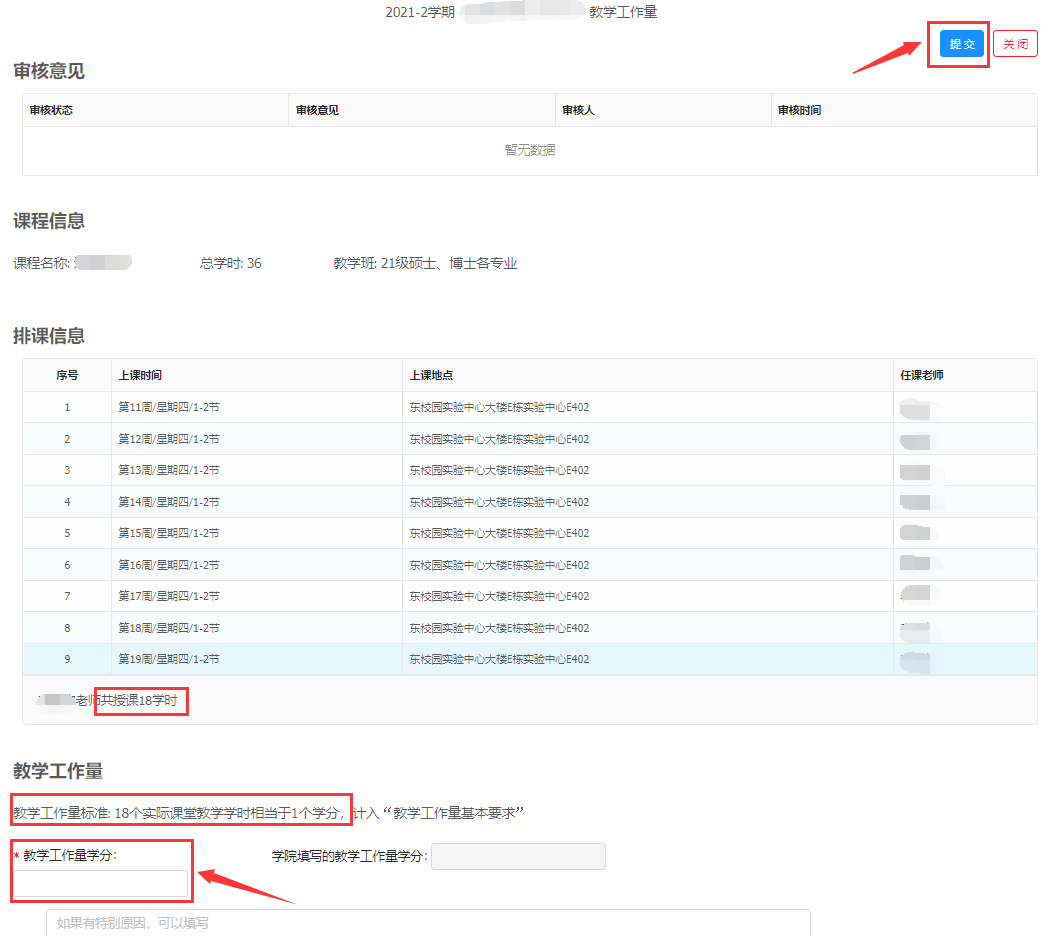Select the highlighted 第19周/星期四/1-2节 row
Viewport: 1046px width, 936px height.
[x=169, y=659]
